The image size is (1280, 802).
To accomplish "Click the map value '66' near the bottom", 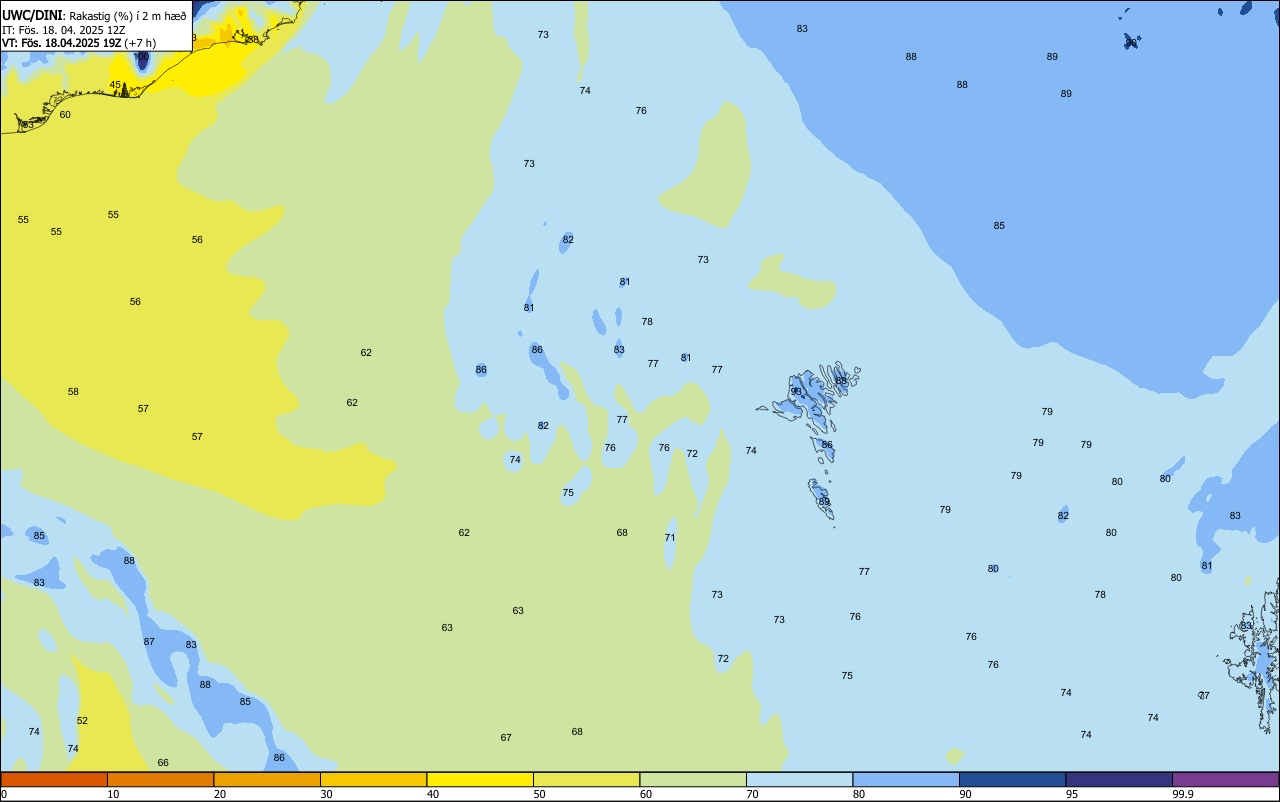I will coord(163,763).
